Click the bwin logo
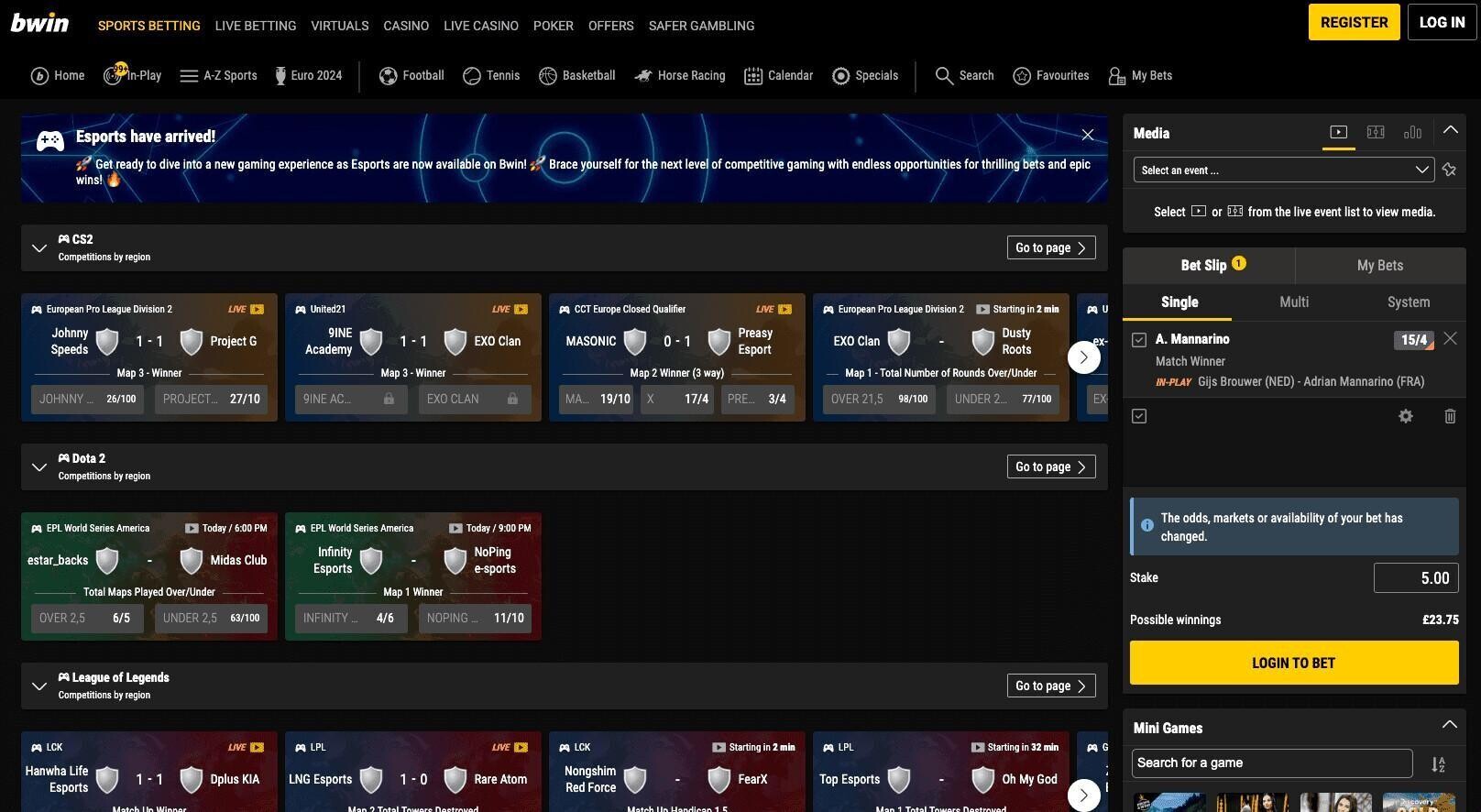 (x=39, y=23)
